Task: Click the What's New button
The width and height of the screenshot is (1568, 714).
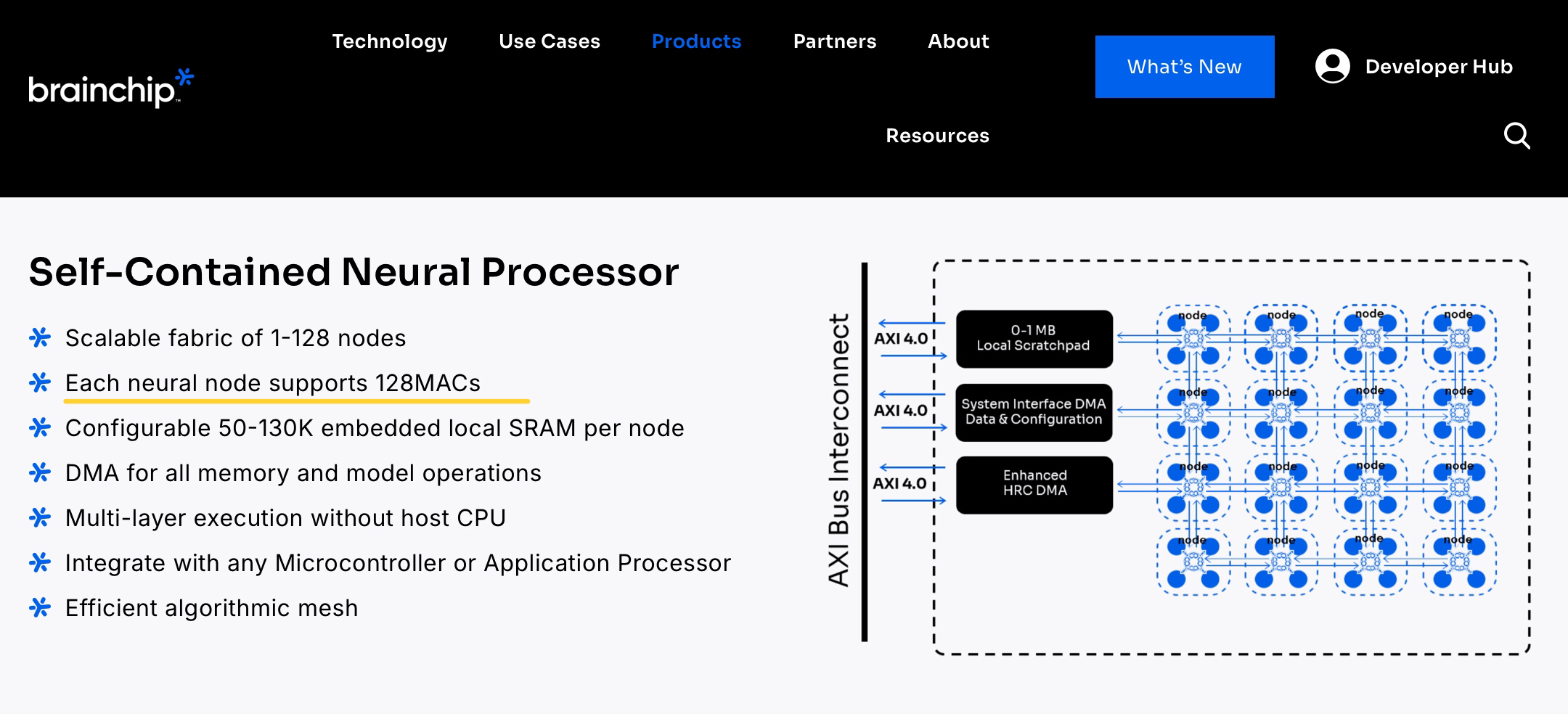Action: click(x=1185, y=67)
